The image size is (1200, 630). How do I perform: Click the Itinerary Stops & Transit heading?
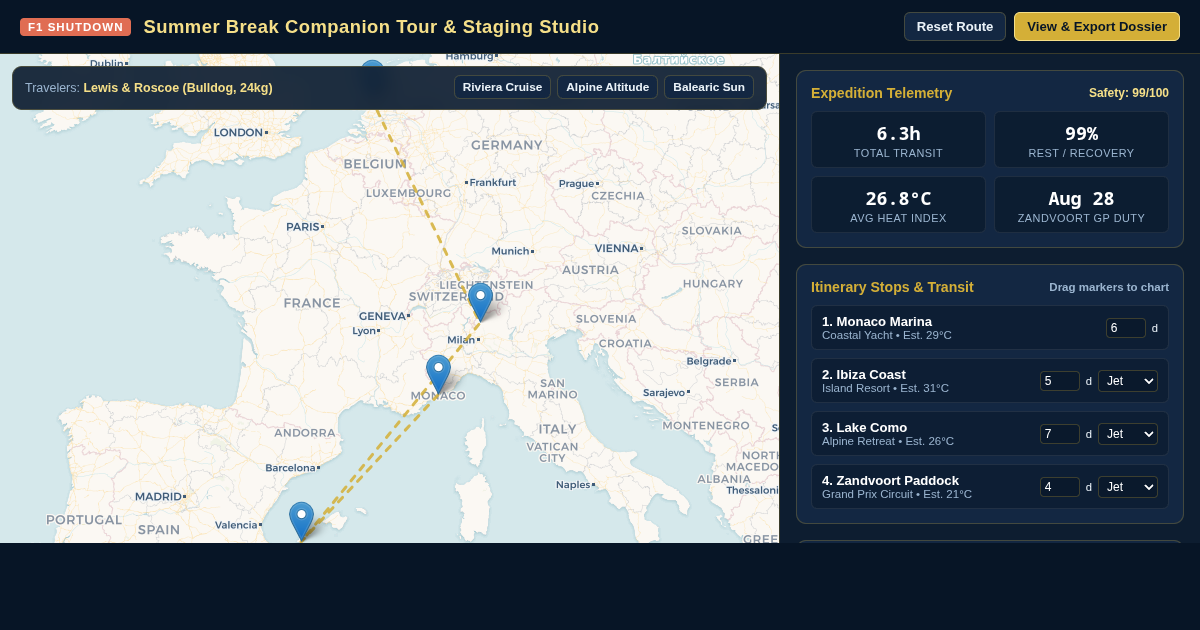[x=892, y=287]
